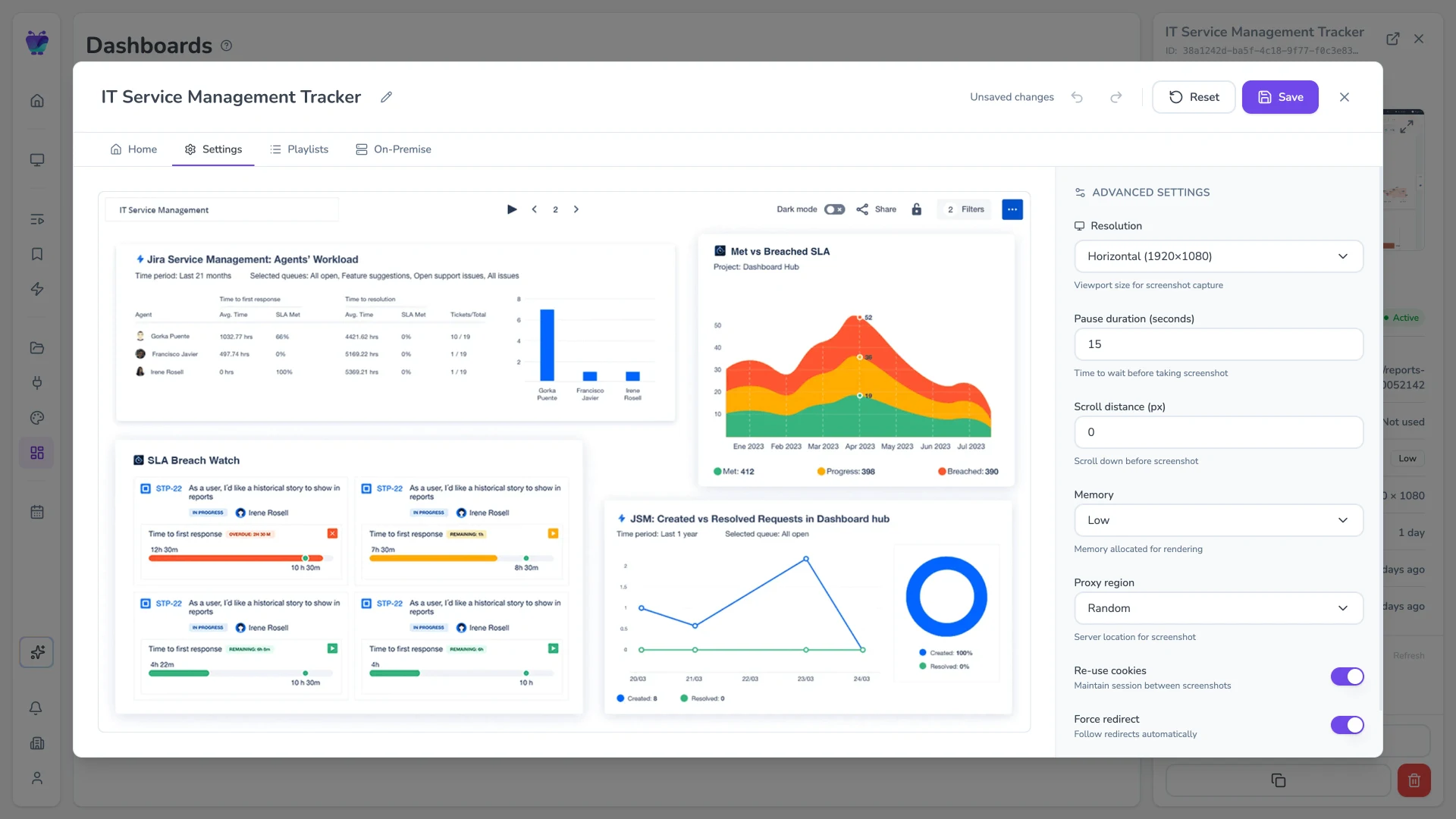The image size is (1456, 819).
Task: Click the copy icon button in side panel
Action: [x=1278, y=780]
